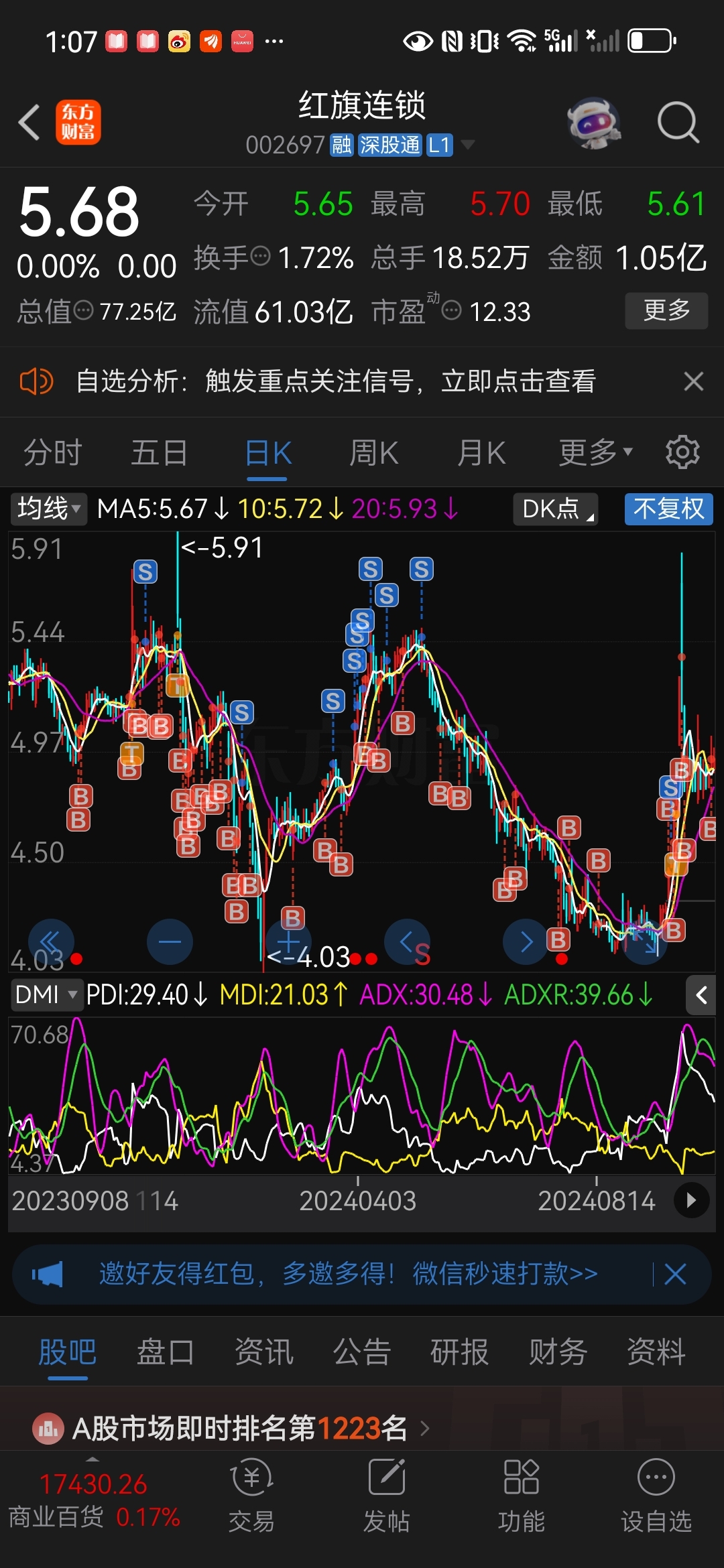Tap the 5.68 current price
Viewport: 724px width, 1568px height.
79,212
